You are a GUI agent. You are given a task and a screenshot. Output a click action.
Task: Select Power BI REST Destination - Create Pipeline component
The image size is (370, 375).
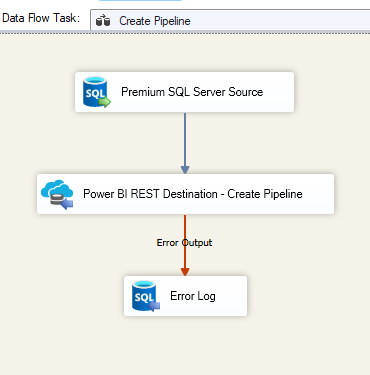(185, 194)
